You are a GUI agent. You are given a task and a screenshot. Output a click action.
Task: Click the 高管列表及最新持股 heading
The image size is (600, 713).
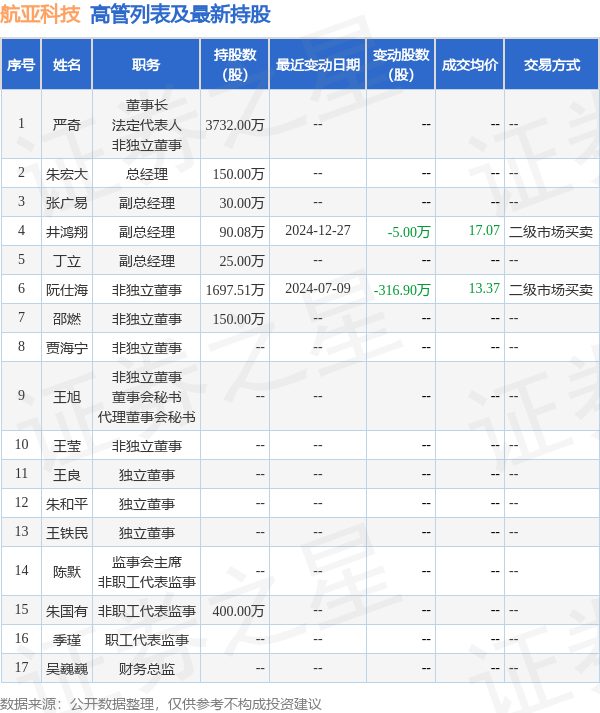(x=181, y=15)
